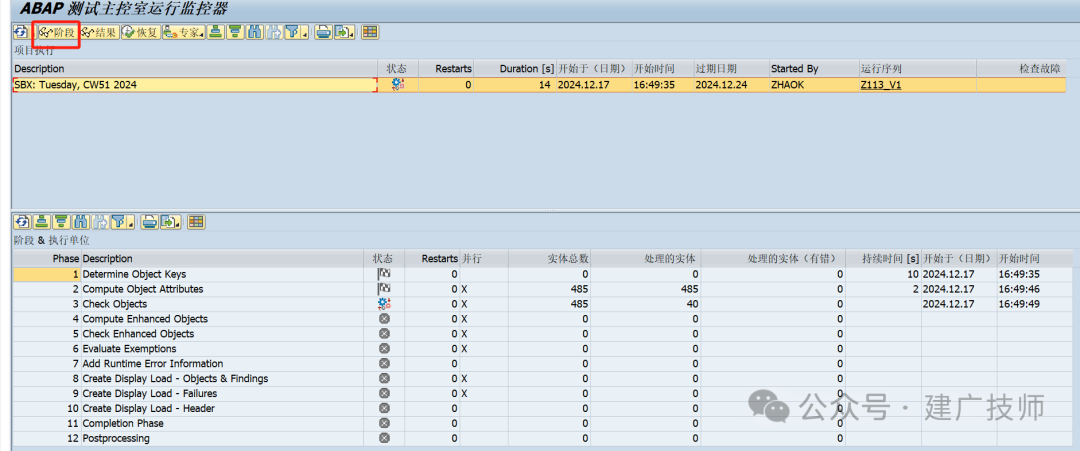Click the pending status icon for Check Enhanced Objects
This screenshot has height=451, width=1080.
[x=384, y=333]
